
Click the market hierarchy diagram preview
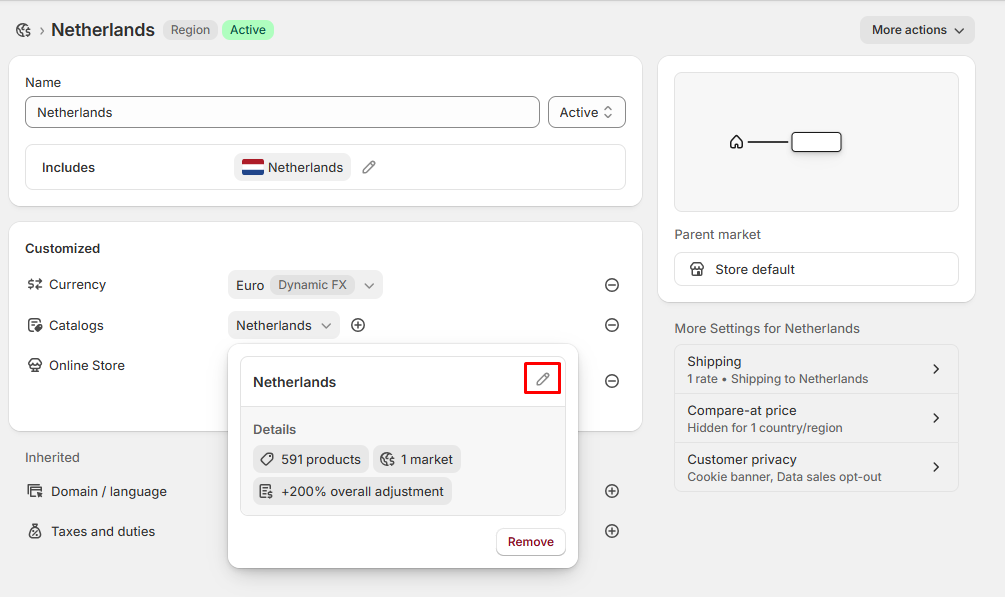pos(816,142)
